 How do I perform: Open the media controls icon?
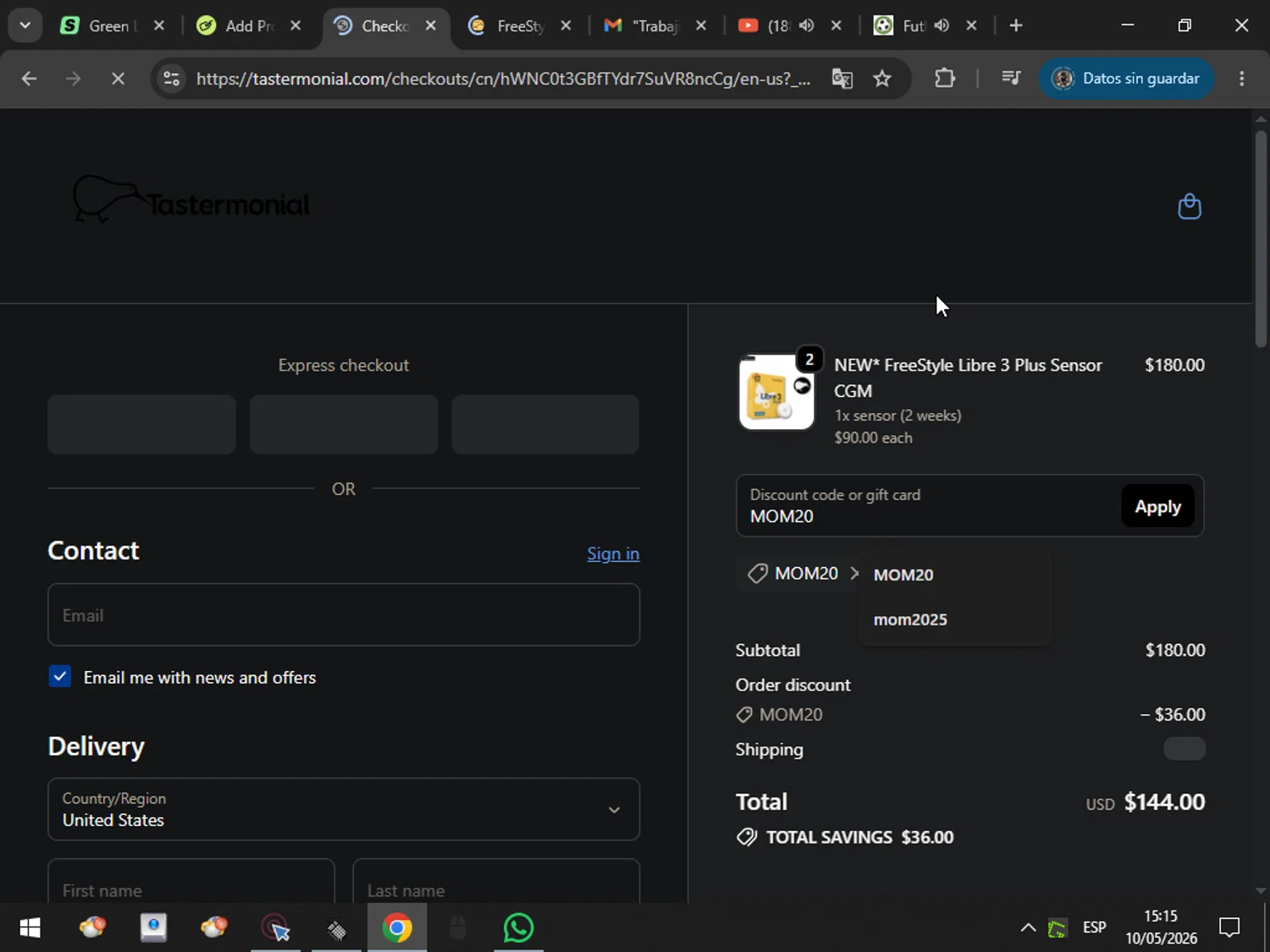[x=1011, y=79]
